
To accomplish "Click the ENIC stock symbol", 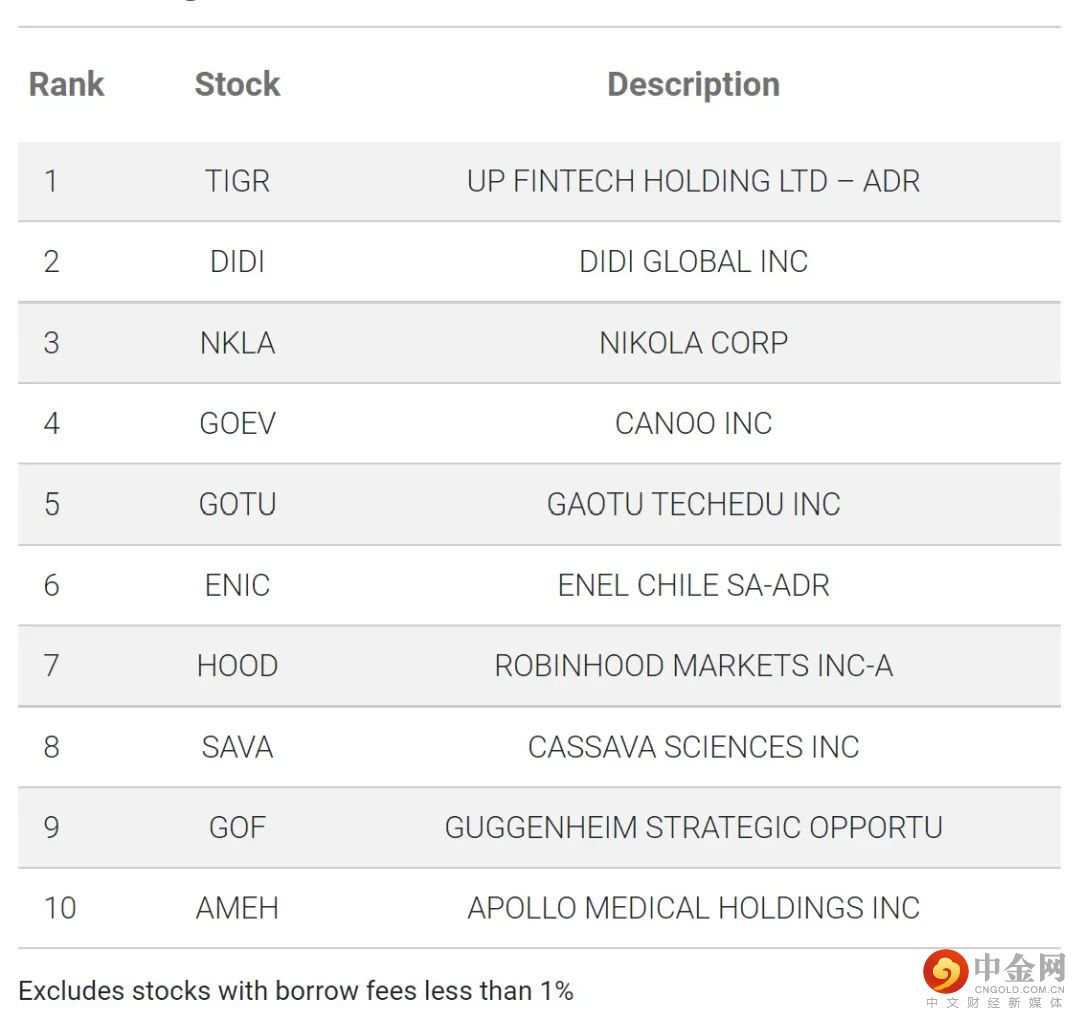I will click(x=237, y=585).
